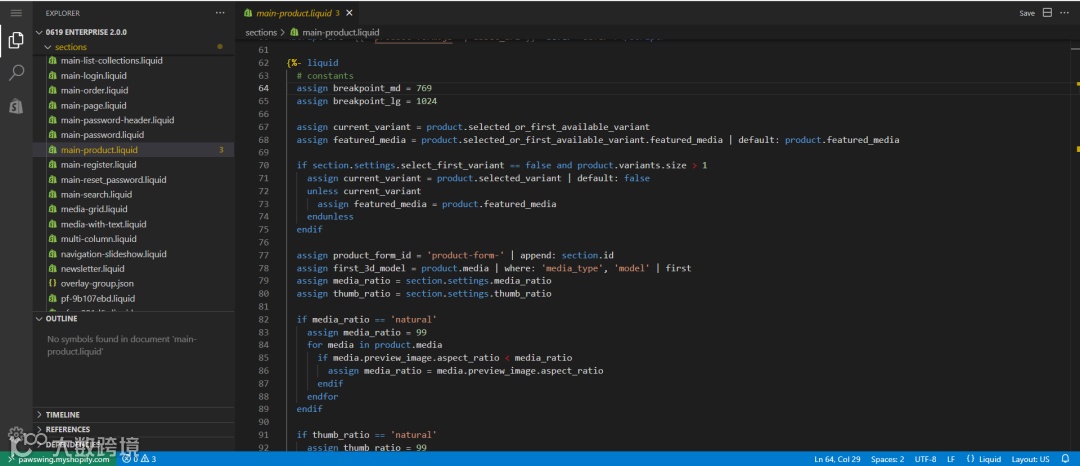Open the hamburger application menu
Viewport: 1080px width, 466px height.
click(x=16, y=13)
